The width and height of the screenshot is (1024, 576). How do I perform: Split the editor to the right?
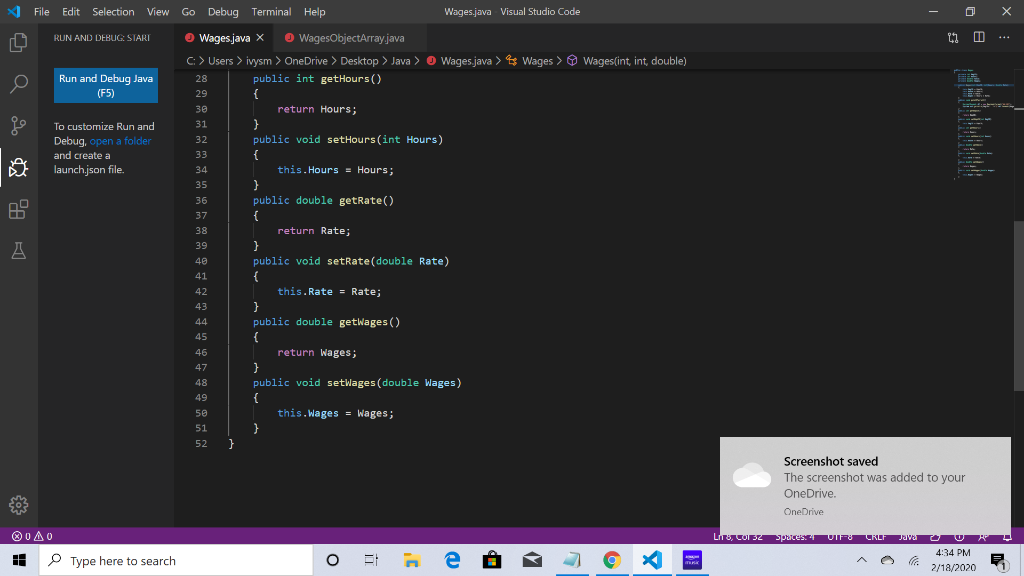point(979,37)
